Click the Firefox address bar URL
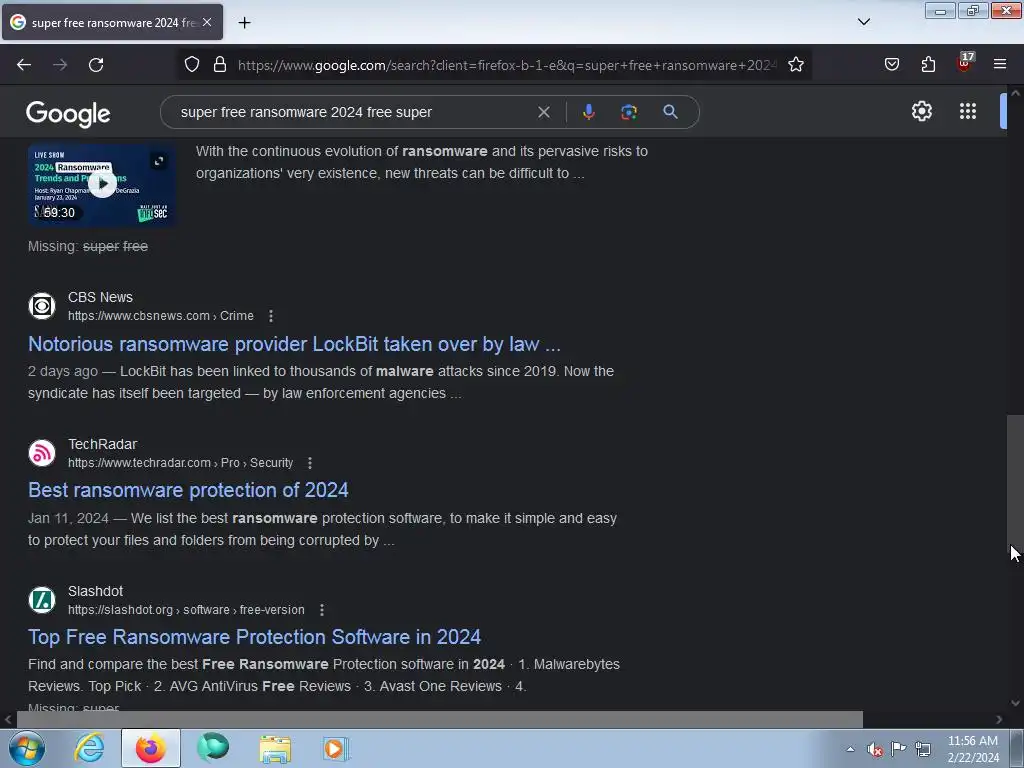Image resolution: width=1024 pixels, height=768 pixels. pyautogui.click(x=507, y=65)
